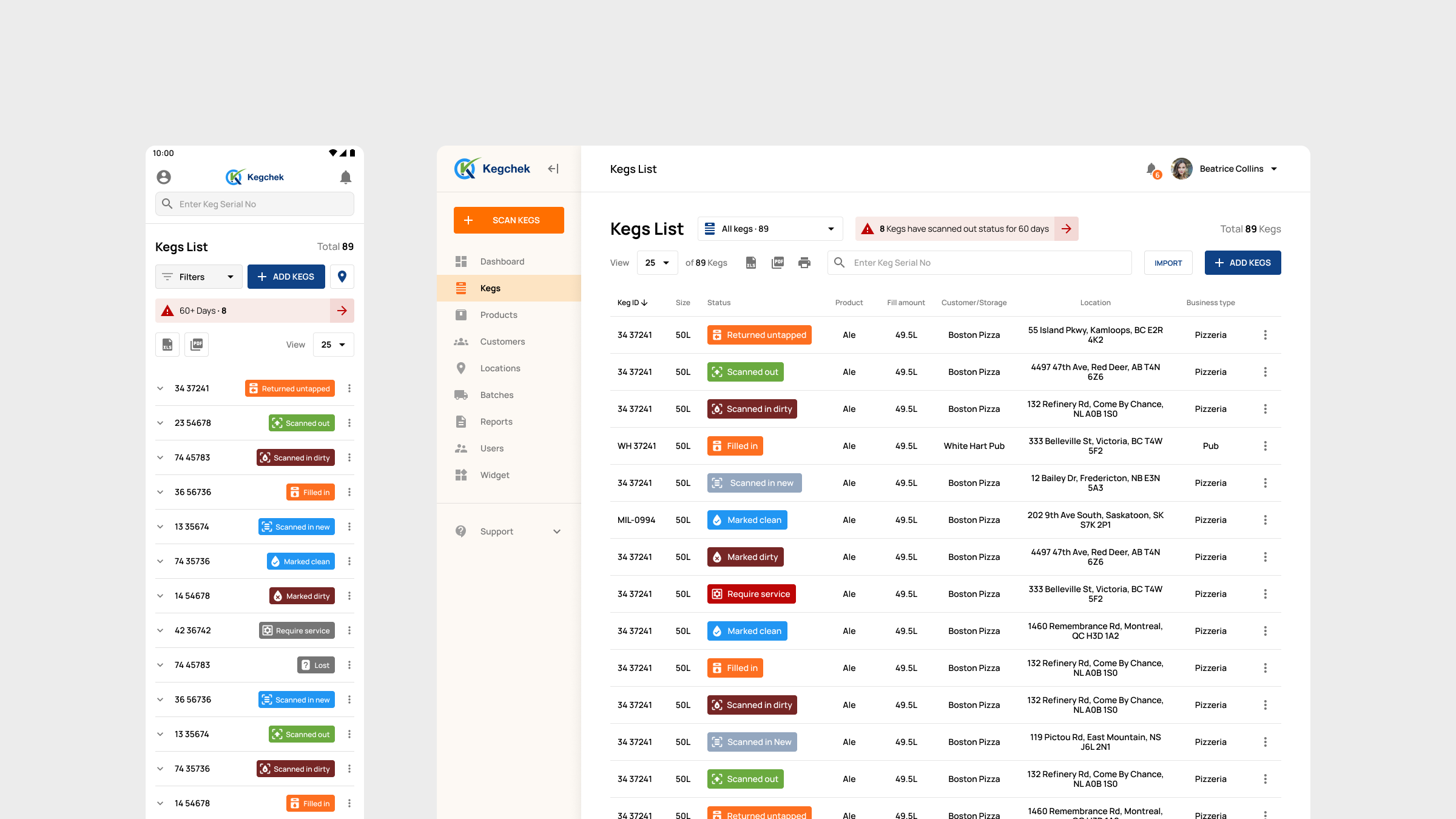
Task: Sort by the Keg ID column header
Action: [x=632, y=303]
